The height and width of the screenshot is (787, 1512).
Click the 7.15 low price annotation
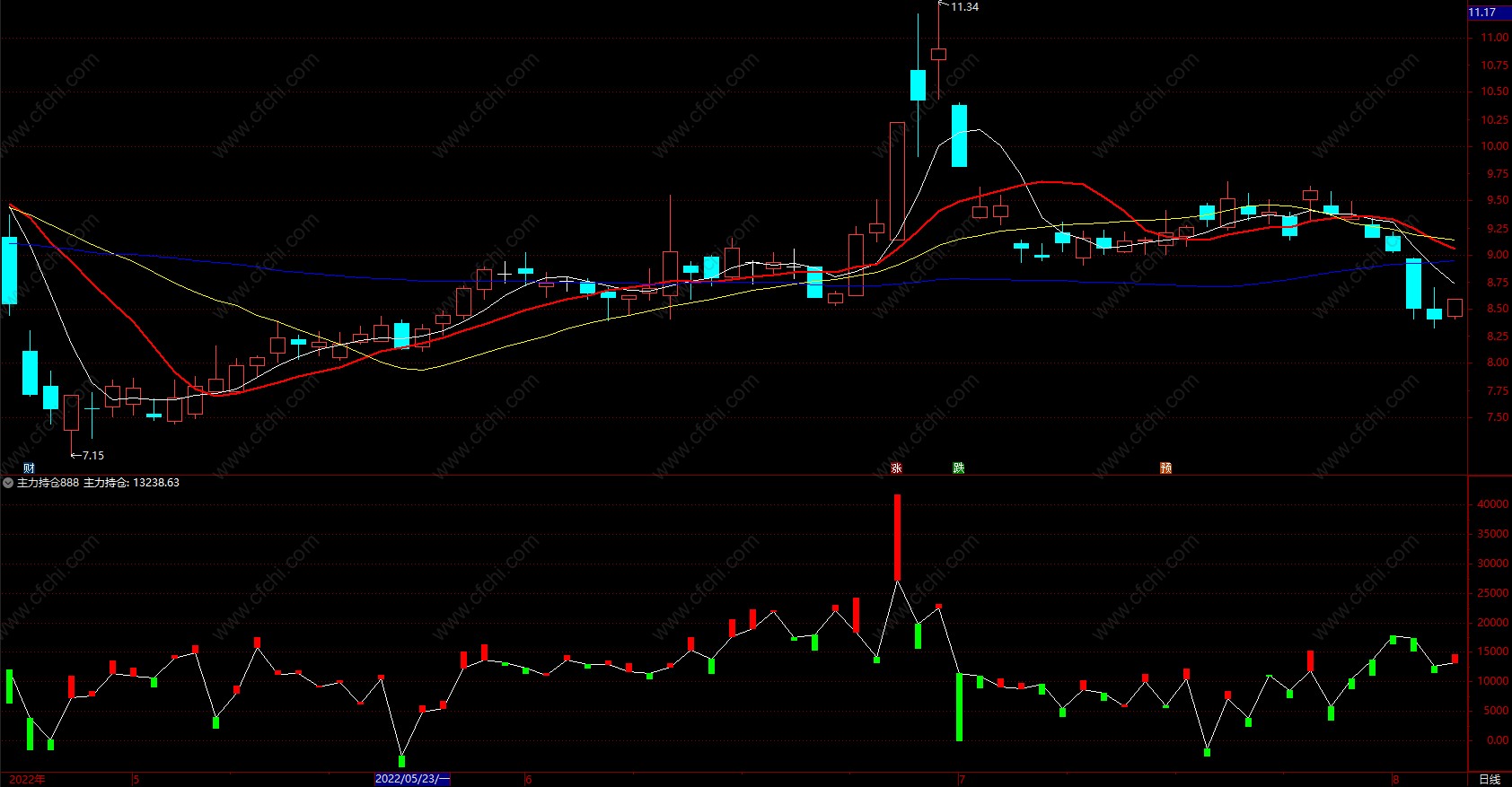(92, 455)
